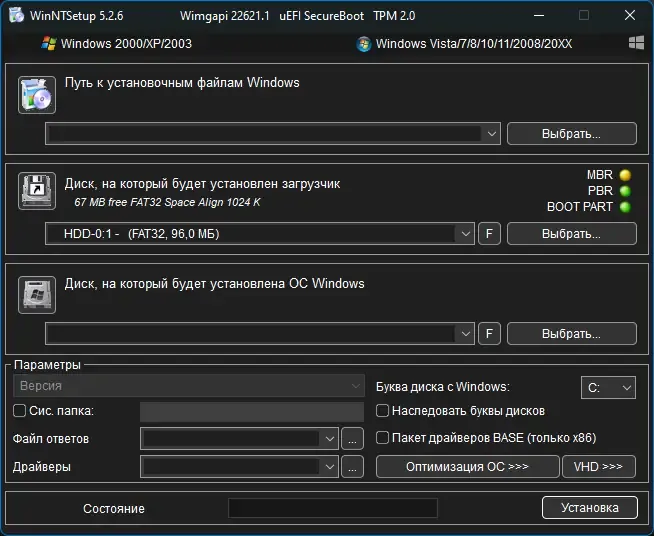654x536 pixels.
Task: Switch to Windows Vista/7/8/10/11/2008/20XX tab
Action: [464, 44]
